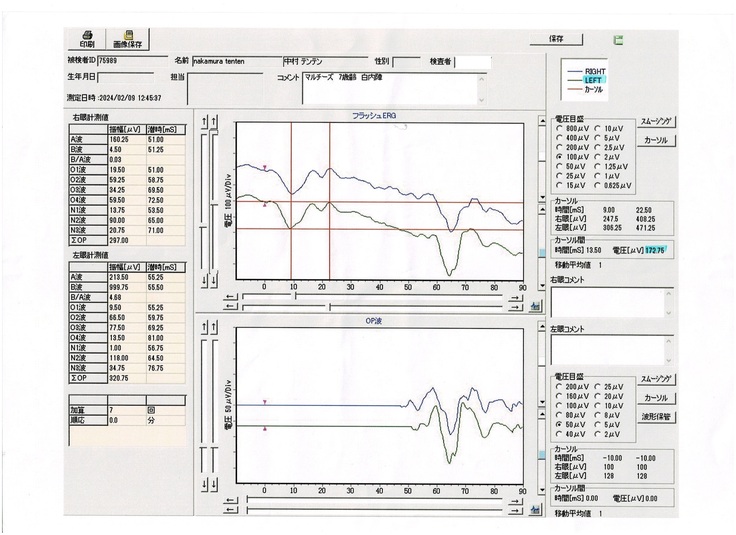Image resolution: width=736 pixels, height=535 pixels.
Task: Click the down arrow below Flash ERG vertical slider
Action: tap(206, 283)
